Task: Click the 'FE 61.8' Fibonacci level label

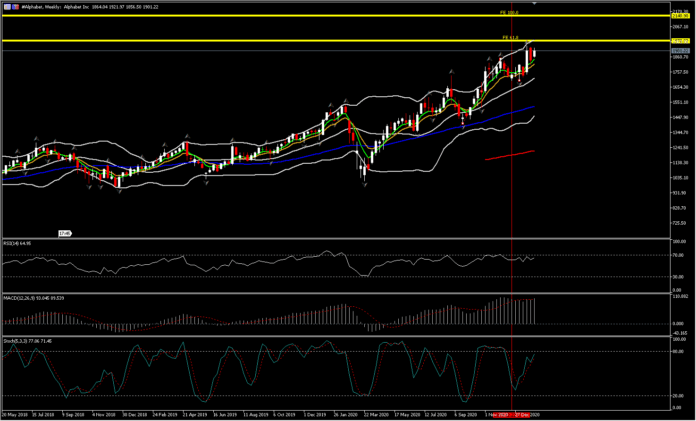Action: point(510,37)
